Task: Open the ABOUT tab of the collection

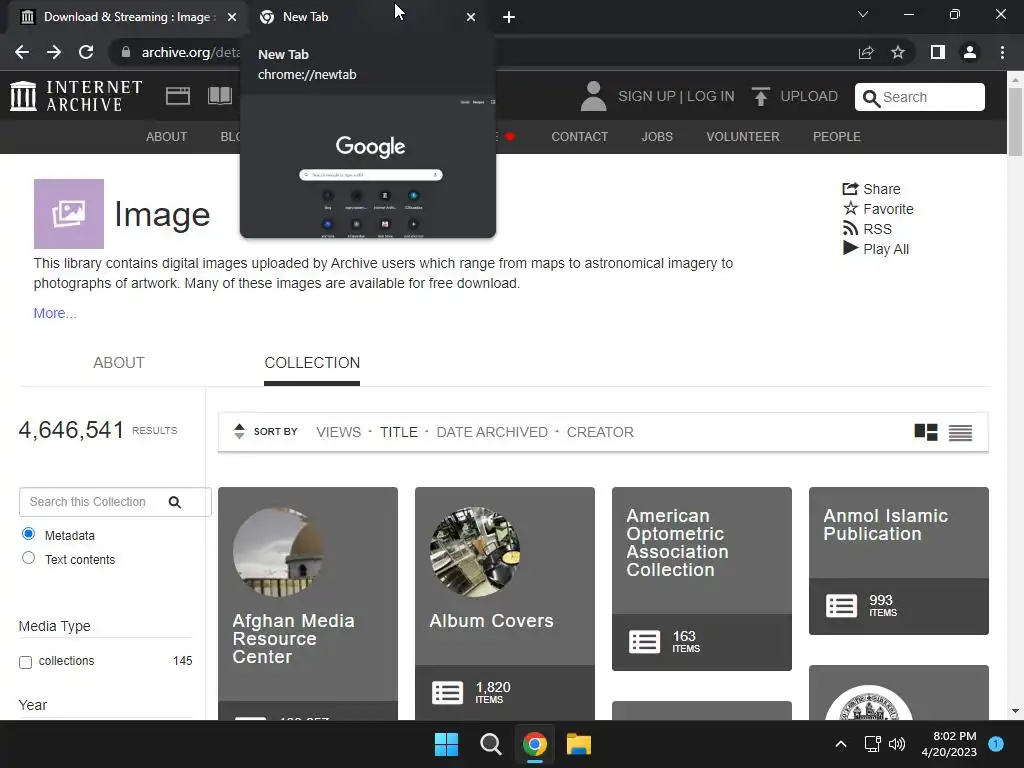Action: click(119, 363)
